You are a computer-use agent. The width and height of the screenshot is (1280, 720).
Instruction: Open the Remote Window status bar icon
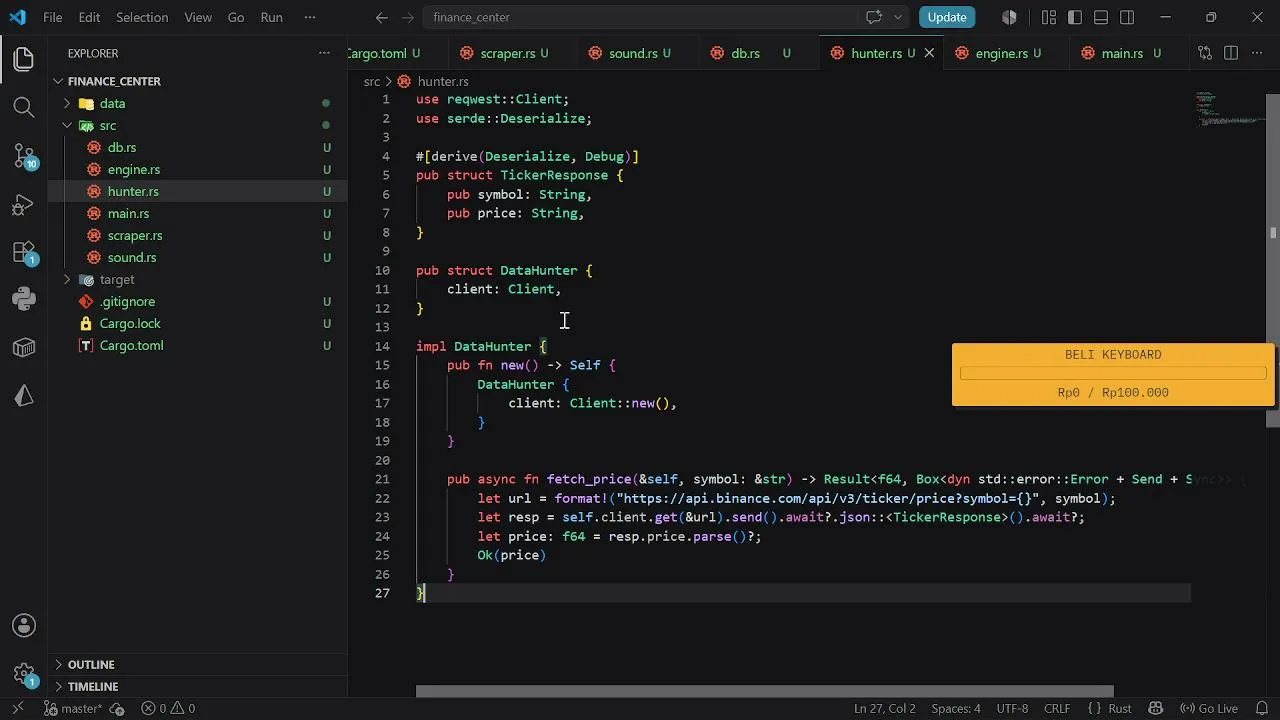17,708
